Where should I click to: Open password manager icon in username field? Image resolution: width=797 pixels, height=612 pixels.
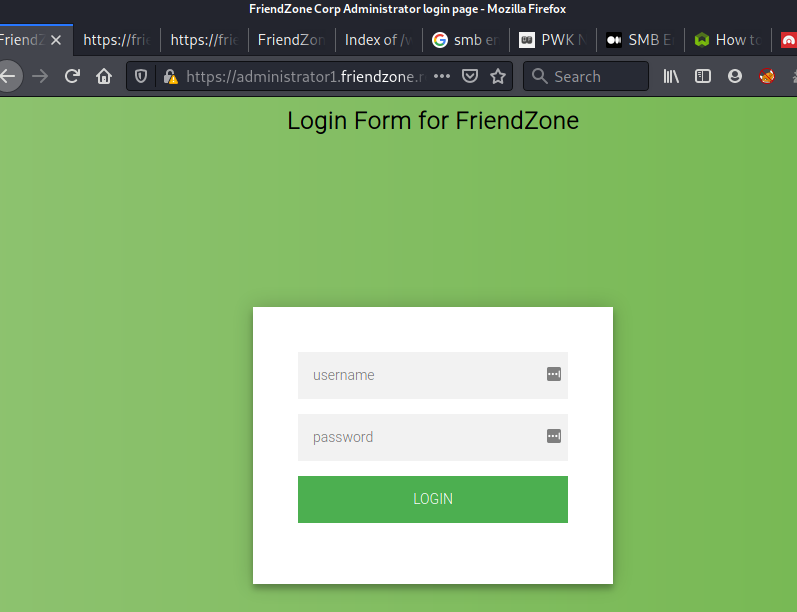(554, 374)
